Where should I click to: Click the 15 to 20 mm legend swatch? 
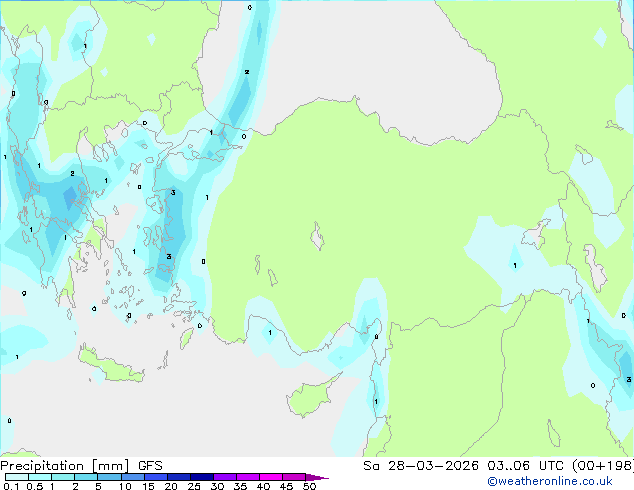(156, 477)
